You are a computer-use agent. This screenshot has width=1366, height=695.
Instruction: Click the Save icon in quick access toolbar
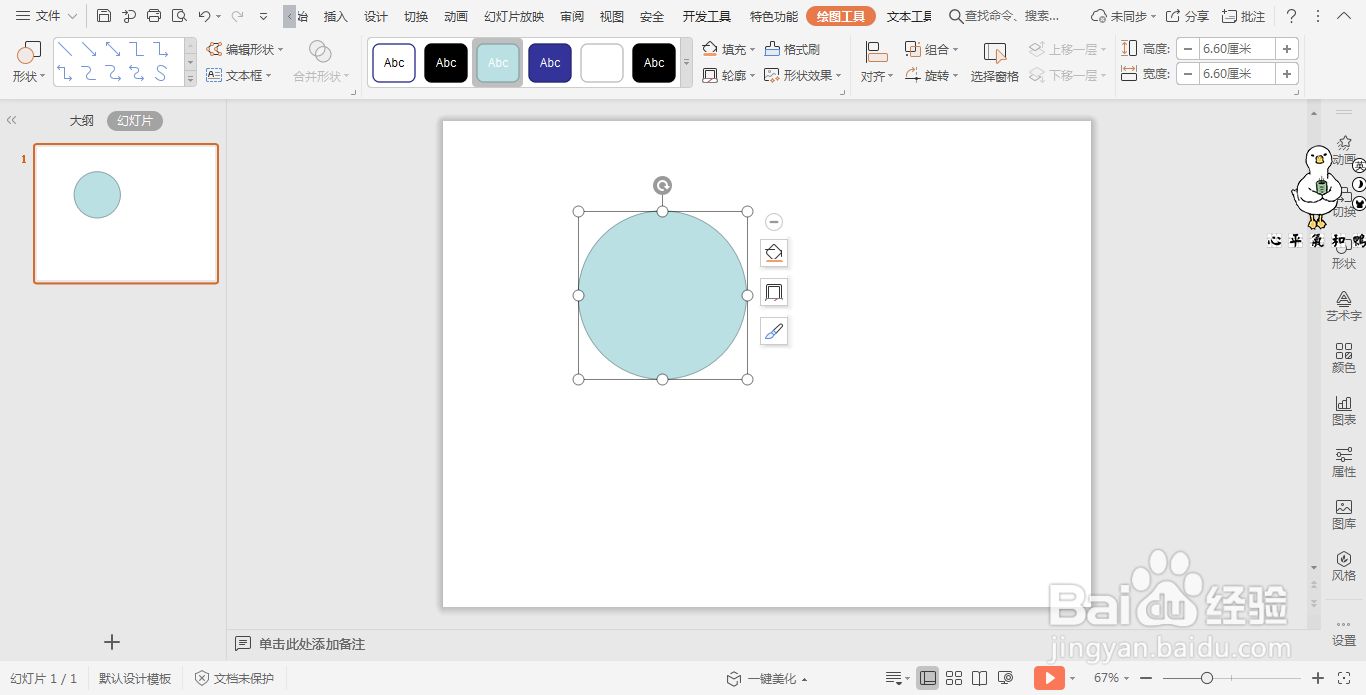pyautogui.click(x=104, y=16)
